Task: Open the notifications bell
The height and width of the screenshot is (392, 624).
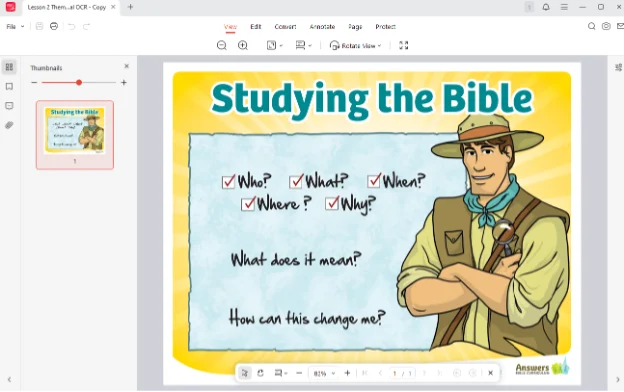Action: coord(546,7)
